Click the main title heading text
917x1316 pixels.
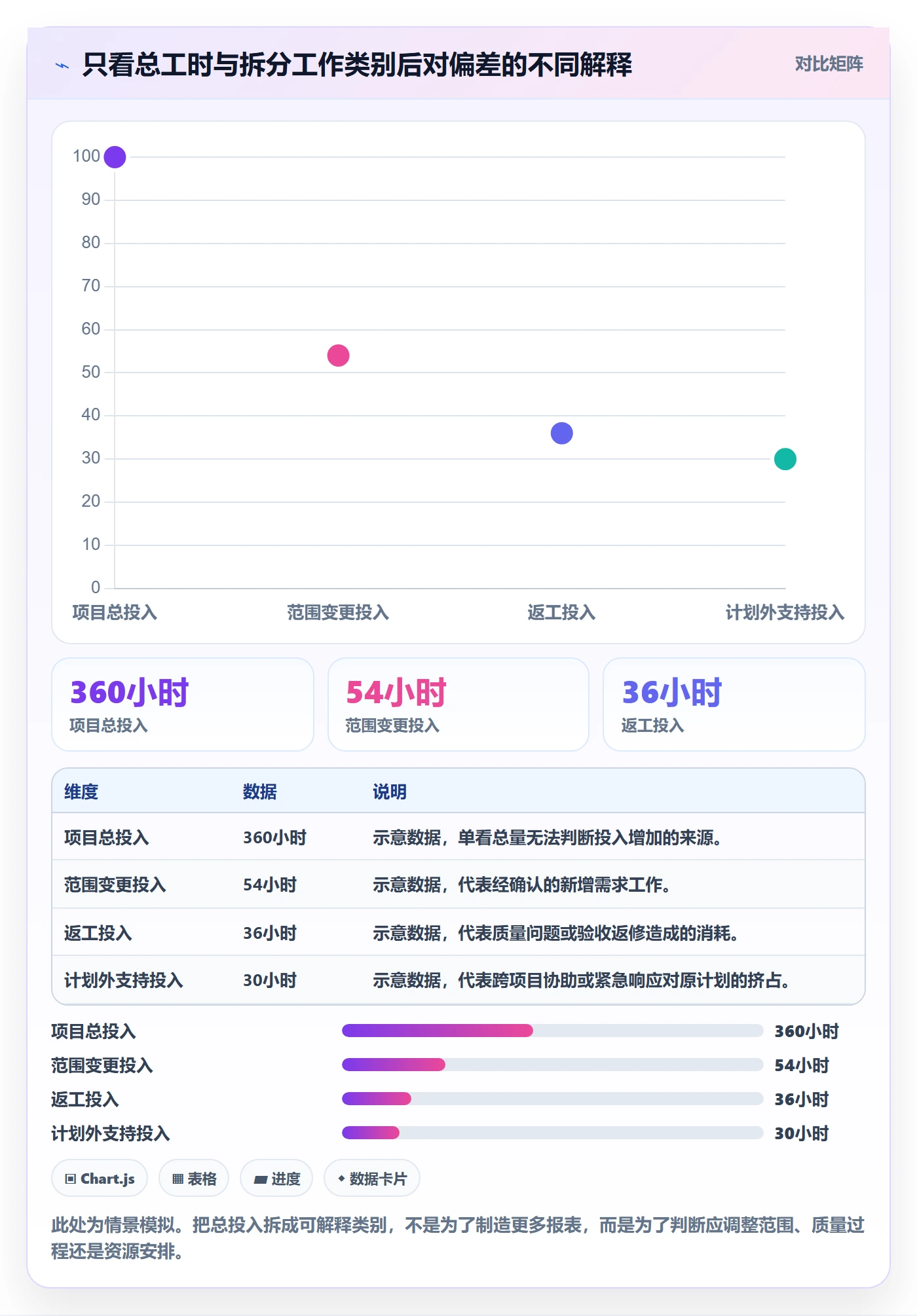pyautogui.click(x=357, y=65)
